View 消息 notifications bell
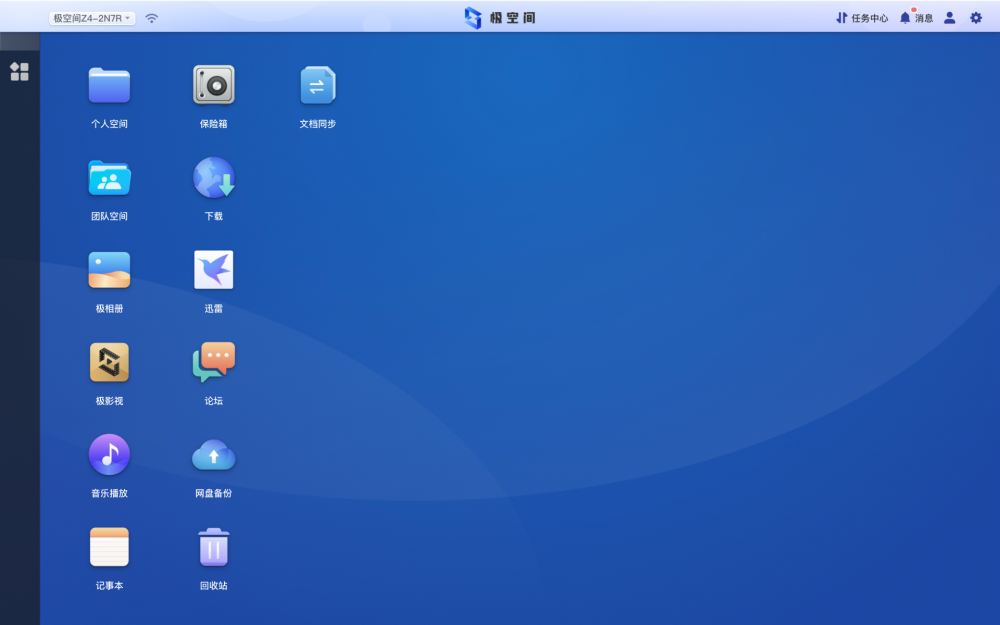 (916, 18)
